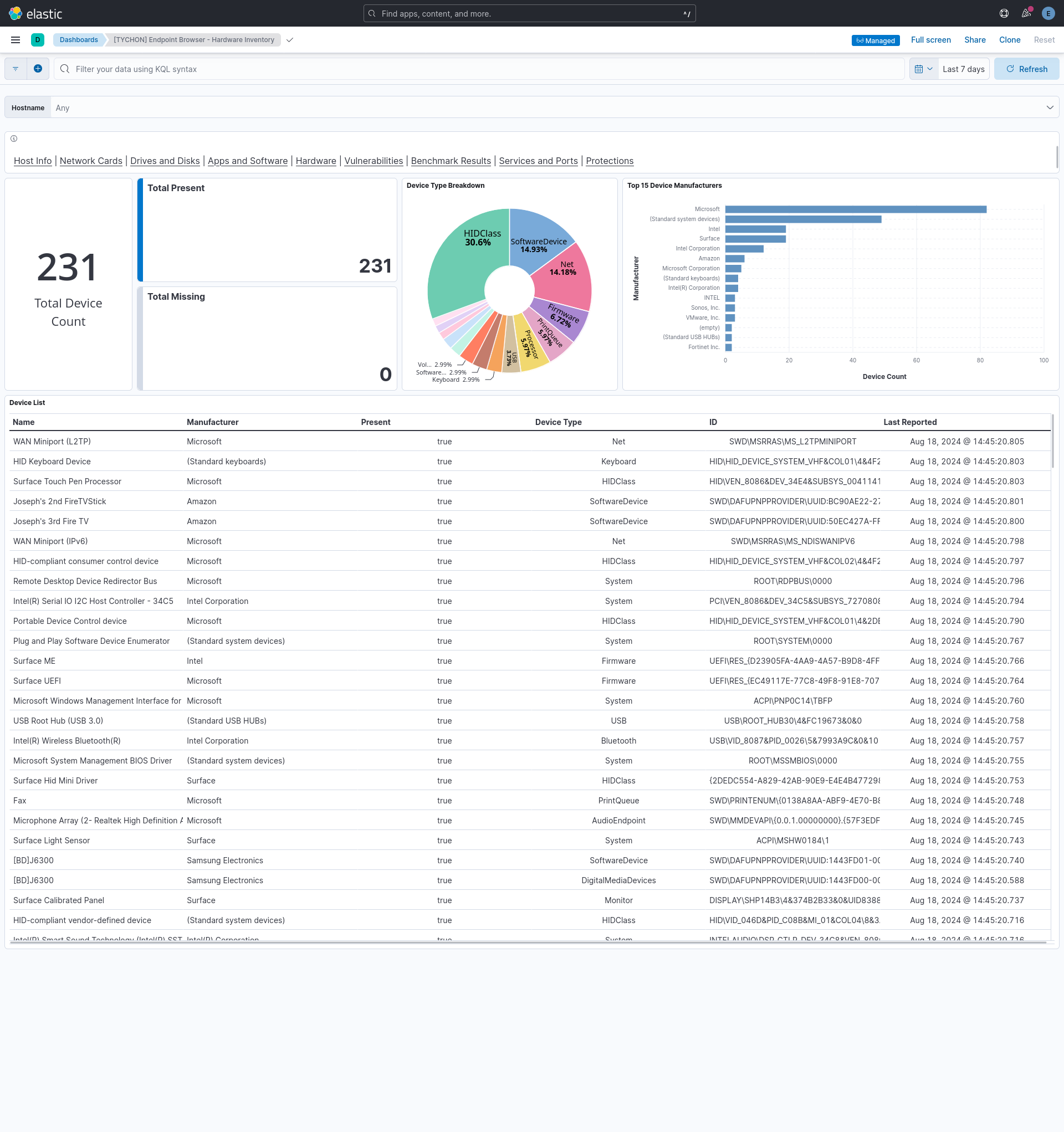
Task: Click the Total Missing metric 0
Action: point(386,374)
